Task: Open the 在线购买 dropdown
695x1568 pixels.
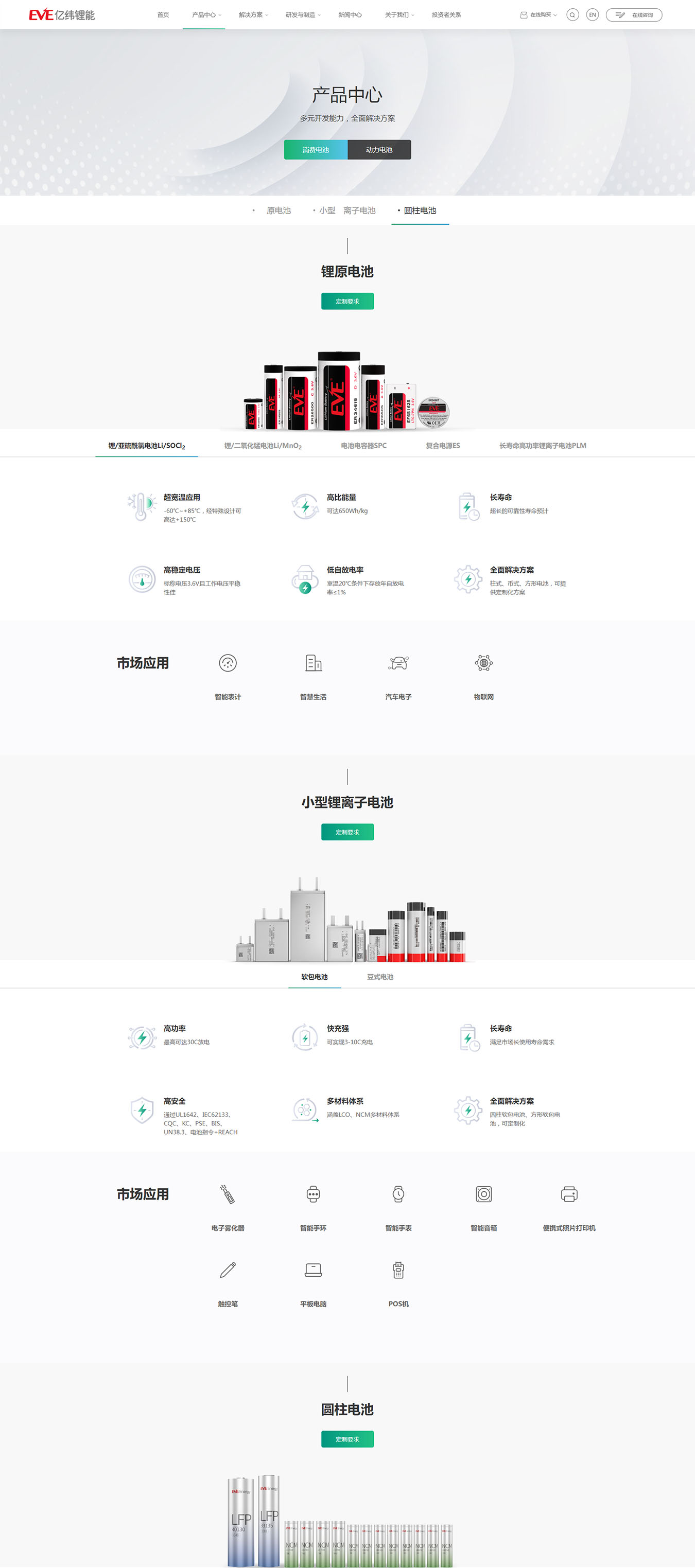Action: pos(538,15)
